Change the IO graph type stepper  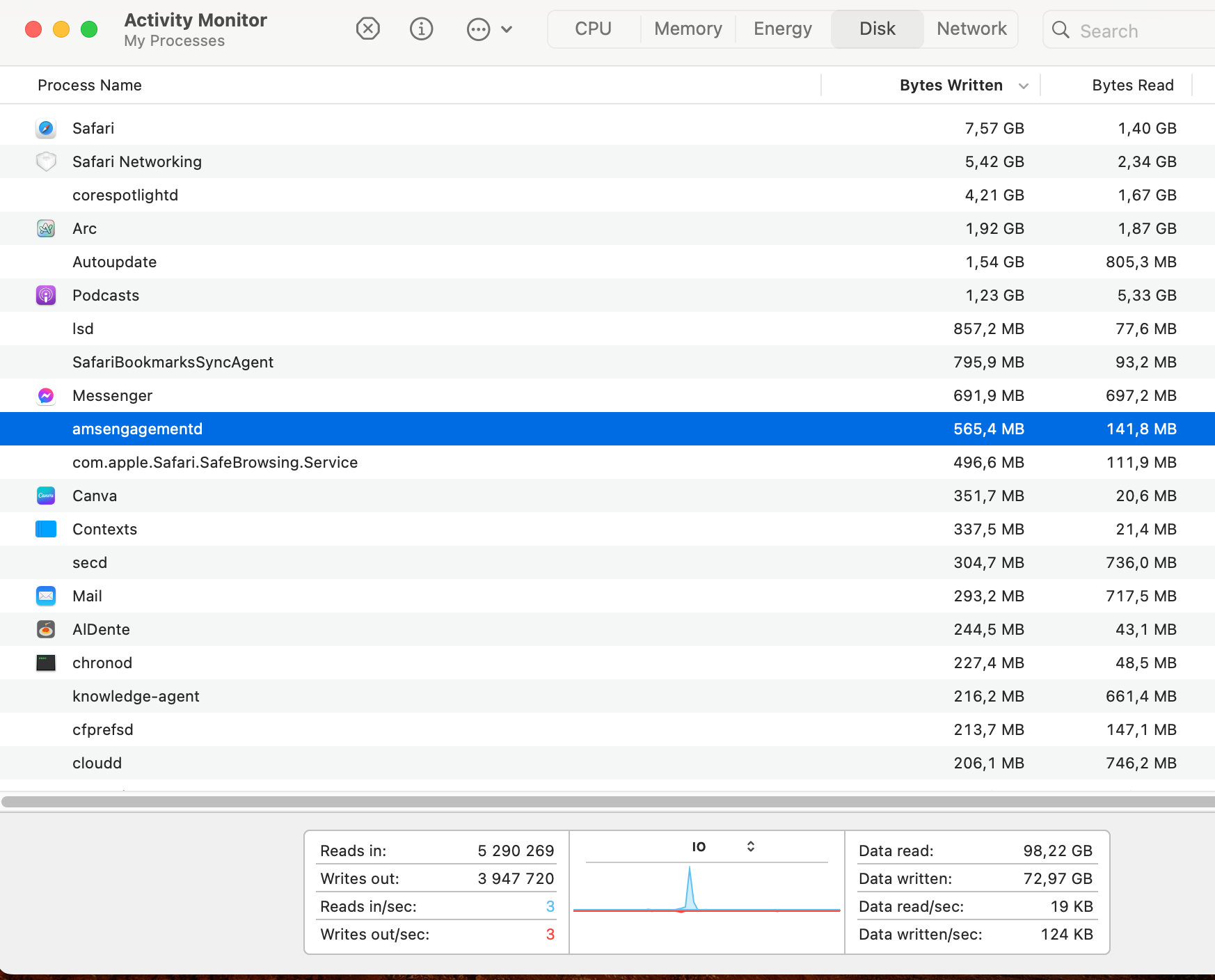click(751, 846)
